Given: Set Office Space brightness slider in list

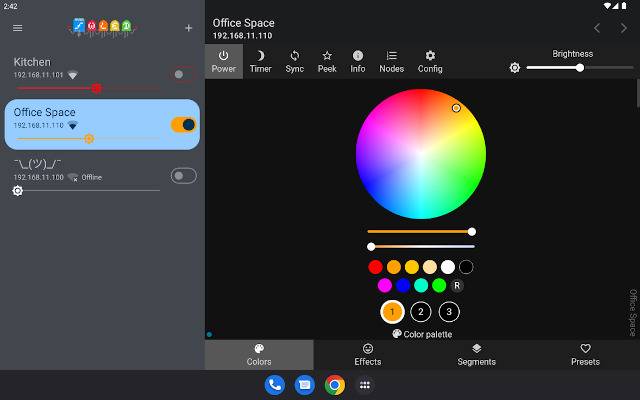Looking at the screenshot, I should pyautogui.click(x=88, y=139).
